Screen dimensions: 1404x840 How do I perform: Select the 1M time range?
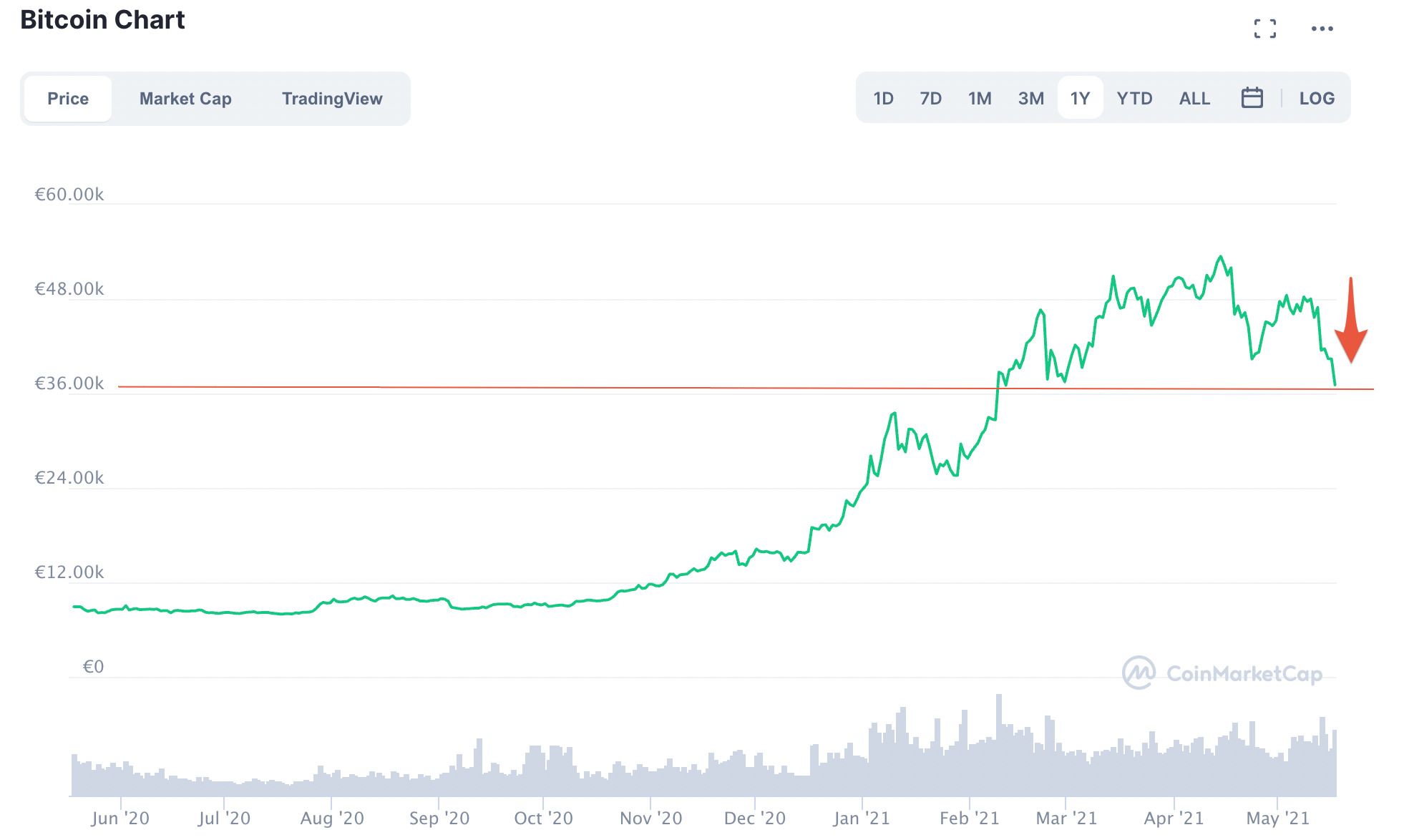[980, 98]
